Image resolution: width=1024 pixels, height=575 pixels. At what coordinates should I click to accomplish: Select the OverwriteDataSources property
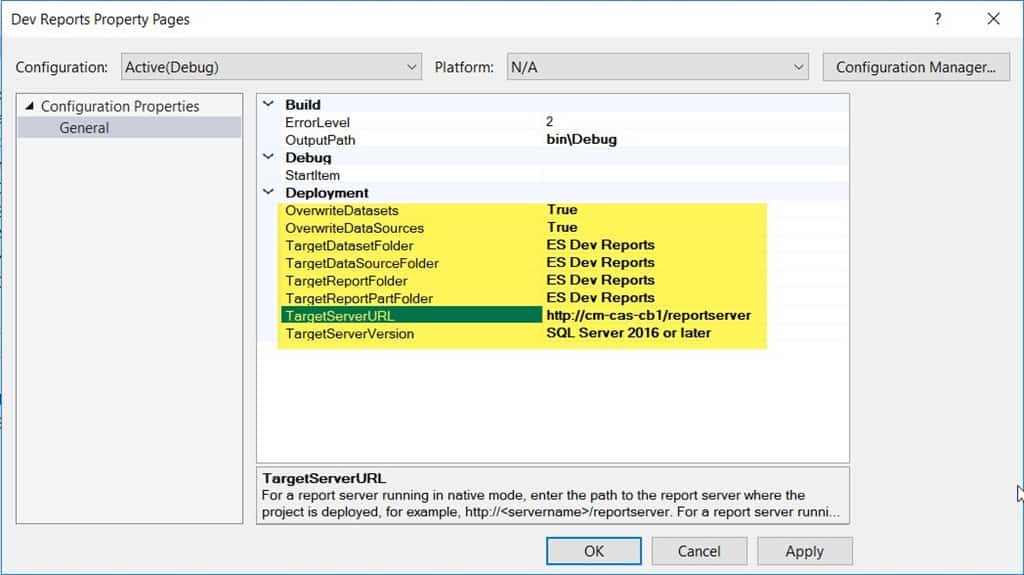point(354,228)
